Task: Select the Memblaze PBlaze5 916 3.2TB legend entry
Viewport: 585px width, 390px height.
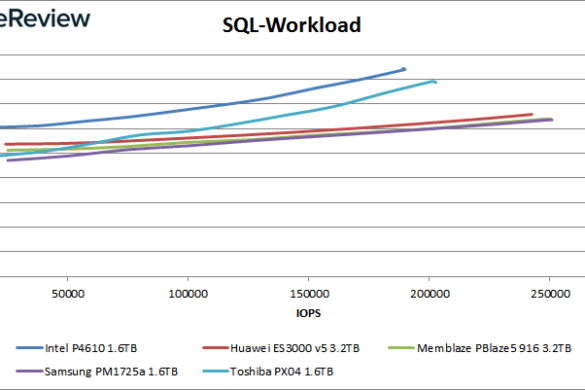Action: [480, 348]
